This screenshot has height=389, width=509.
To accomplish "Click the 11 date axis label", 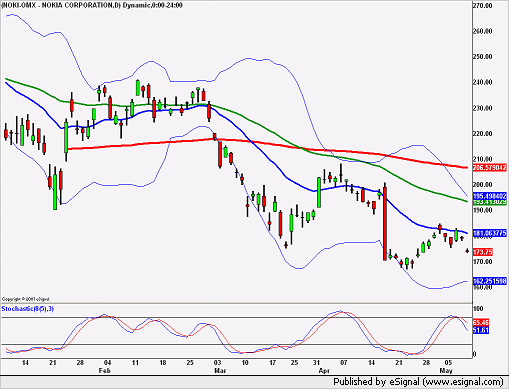I will pos(135,363).
